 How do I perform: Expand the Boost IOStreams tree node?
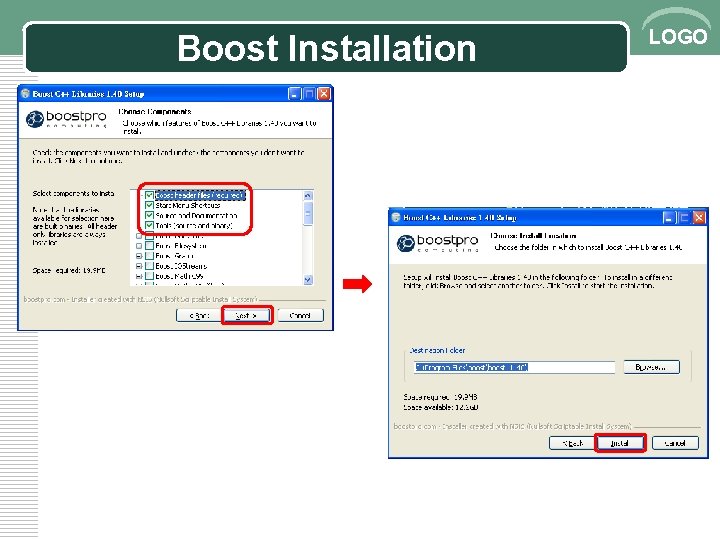pyautogui.click(x=139, y=266)
